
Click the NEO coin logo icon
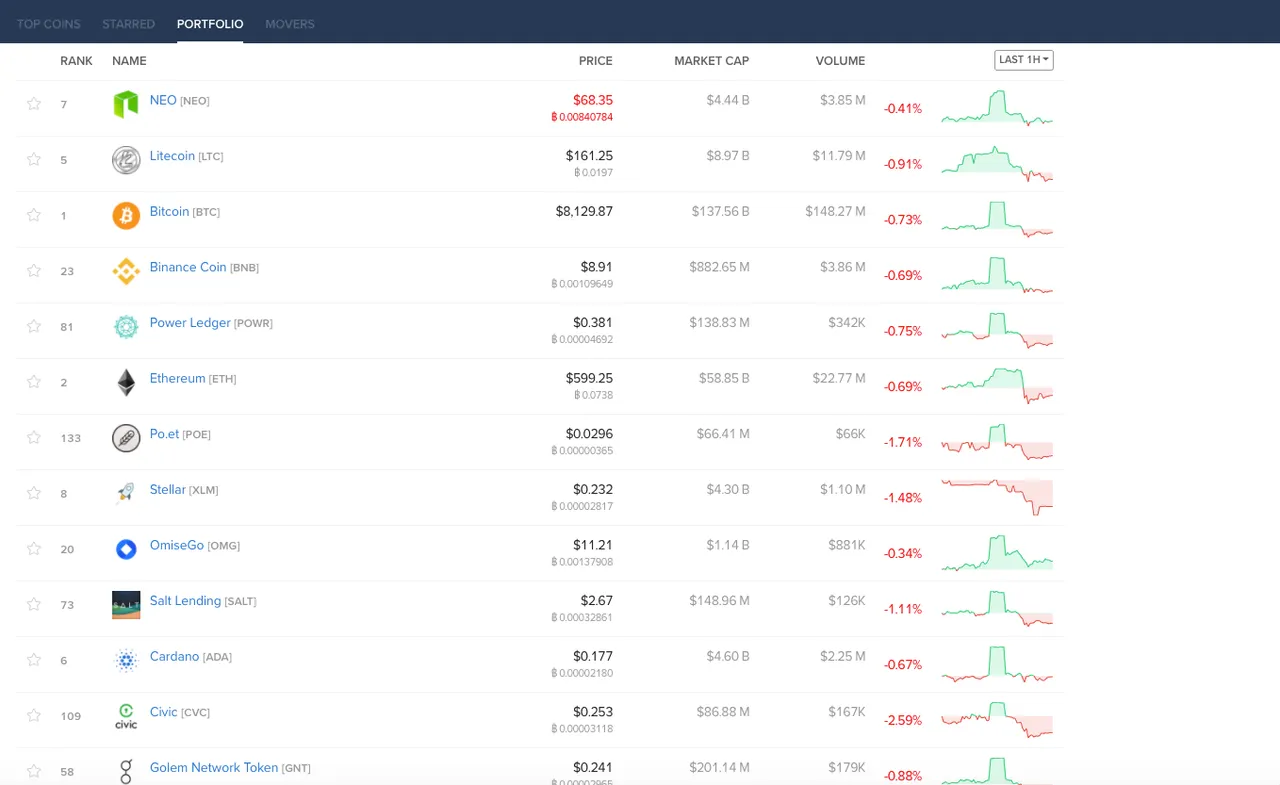click(x=126, y=104)
